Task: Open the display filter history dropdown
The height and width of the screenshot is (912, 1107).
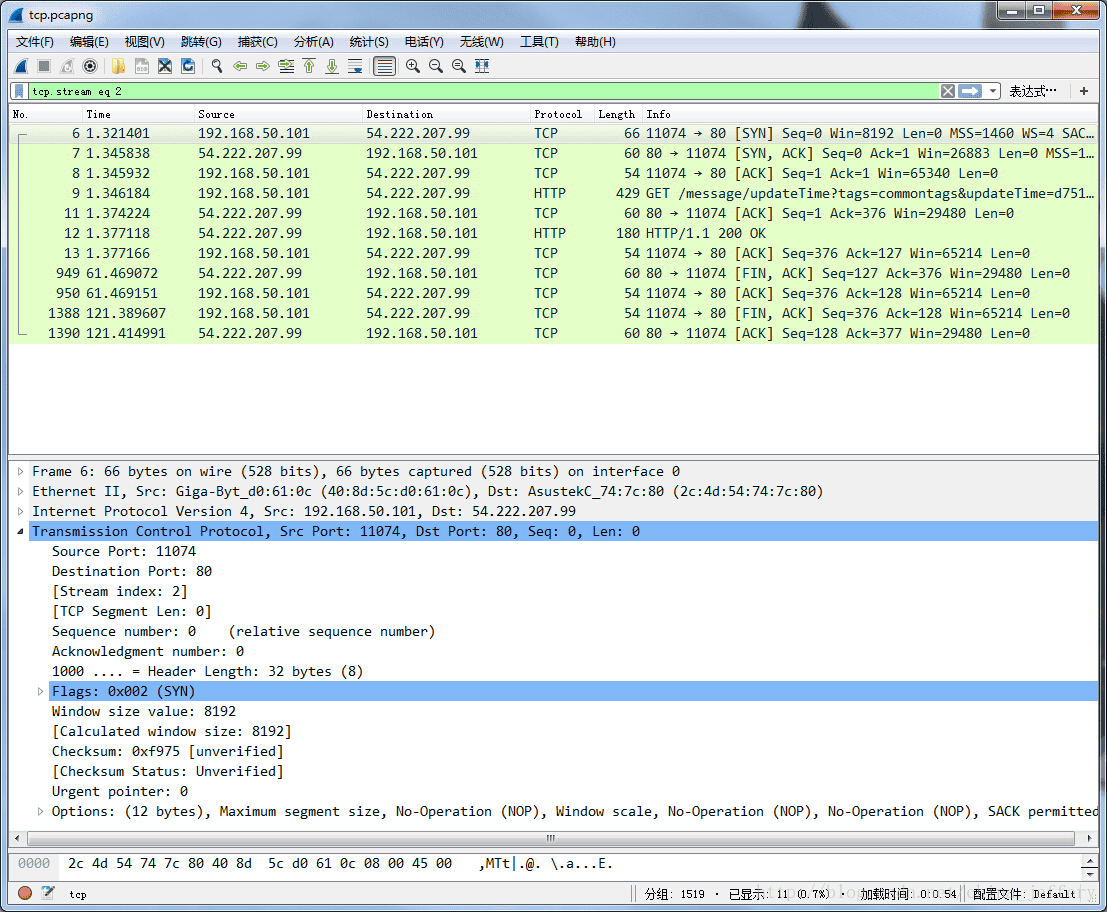Action: [x=993, y=91]
